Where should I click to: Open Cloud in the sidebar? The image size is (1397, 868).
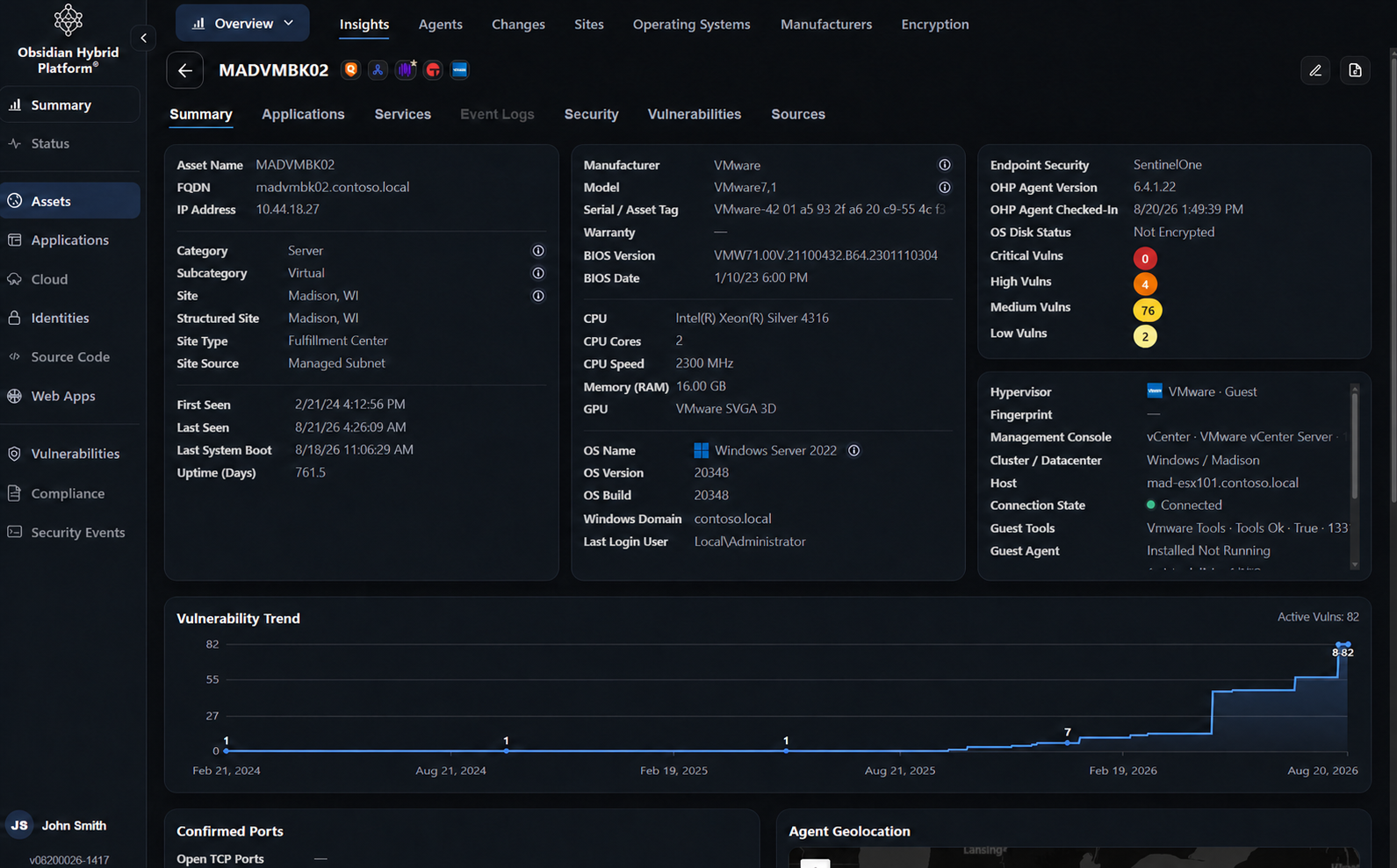[x=70, y=279]
